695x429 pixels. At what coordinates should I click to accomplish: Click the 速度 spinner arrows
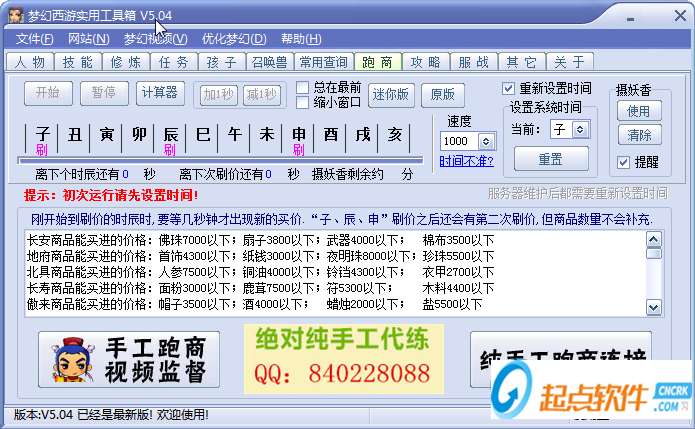(x=486, y=141)
